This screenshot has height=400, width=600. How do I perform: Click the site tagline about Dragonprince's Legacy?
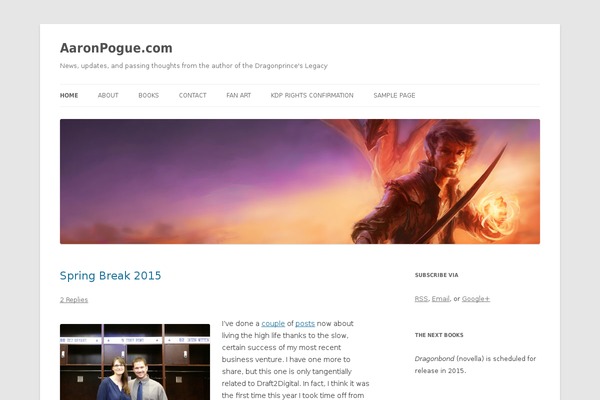[x=194, y=66]
